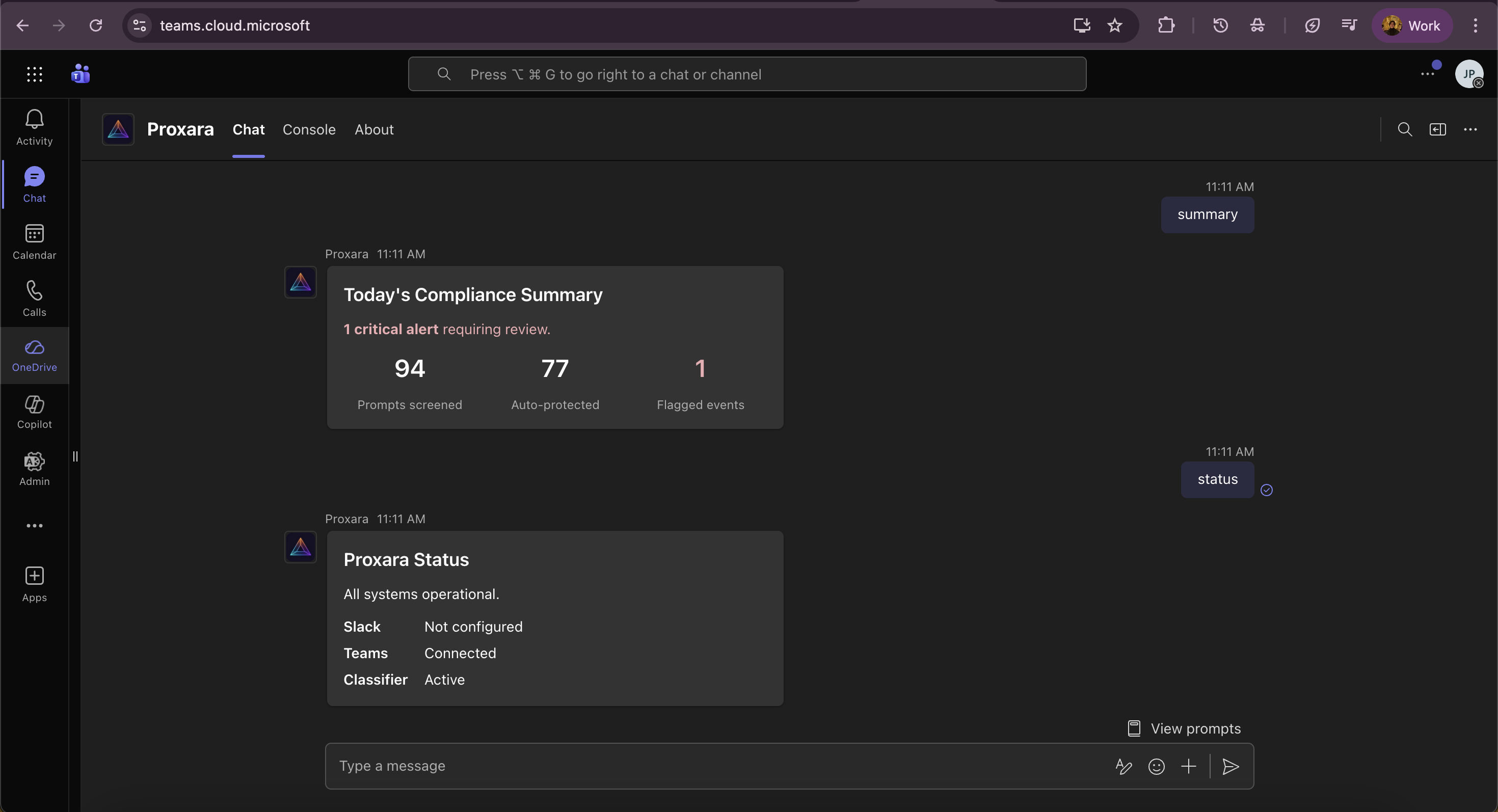Click 'All systems operational.' text
This screenshot has width=1498, height=812.
(421, 594)
